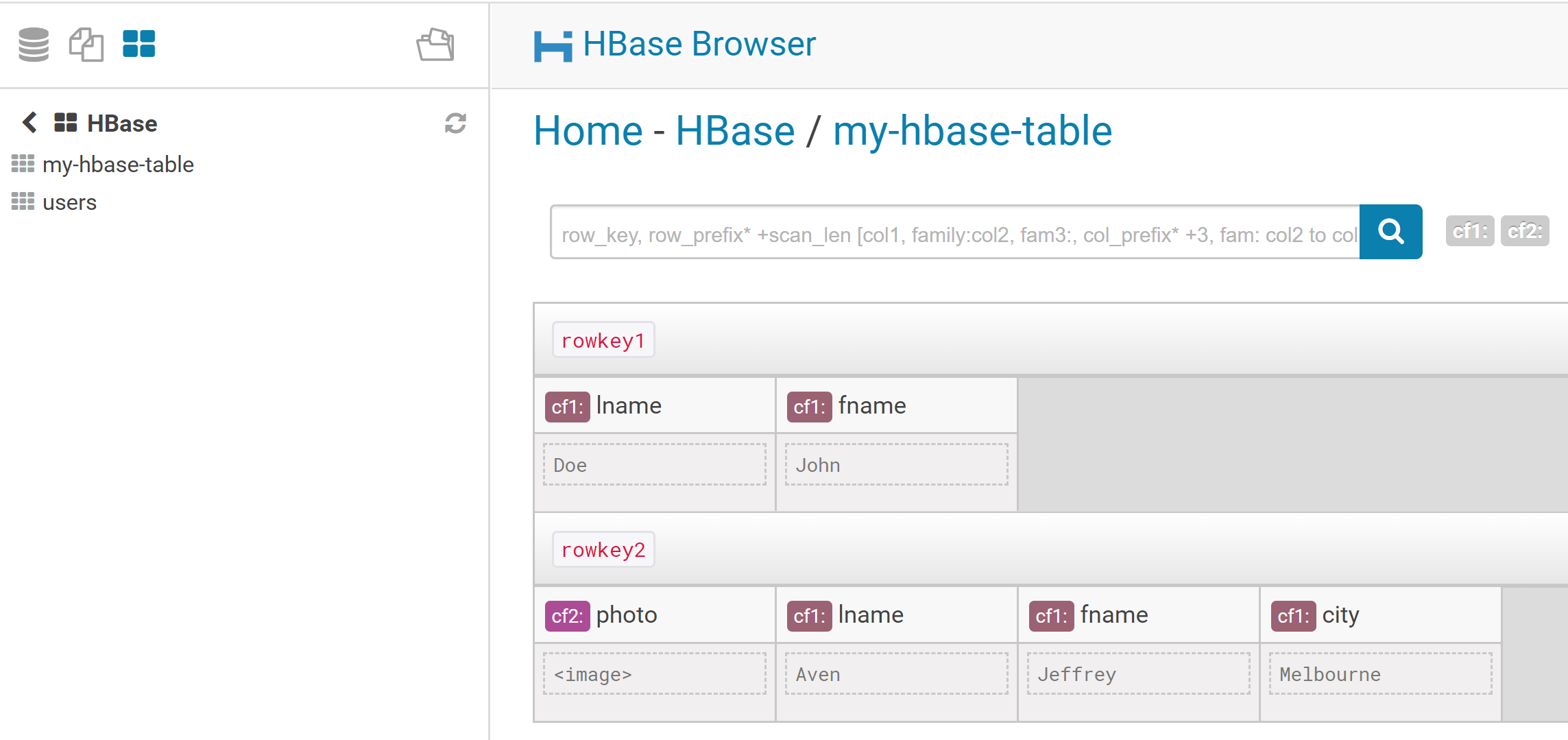Select the rowkey1 row label

coord(603,340)
